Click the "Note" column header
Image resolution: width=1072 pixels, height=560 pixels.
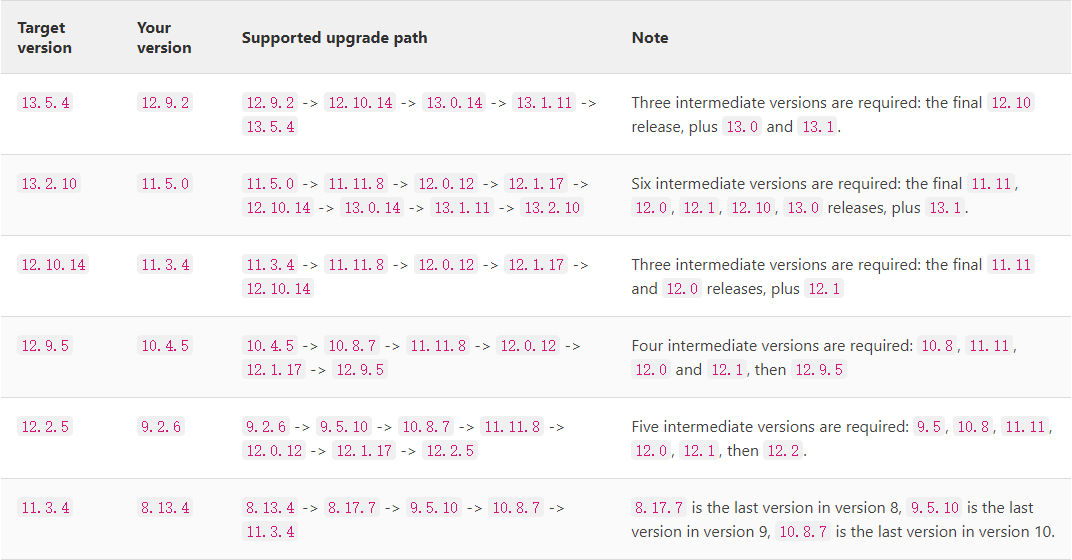click(649, 38)
